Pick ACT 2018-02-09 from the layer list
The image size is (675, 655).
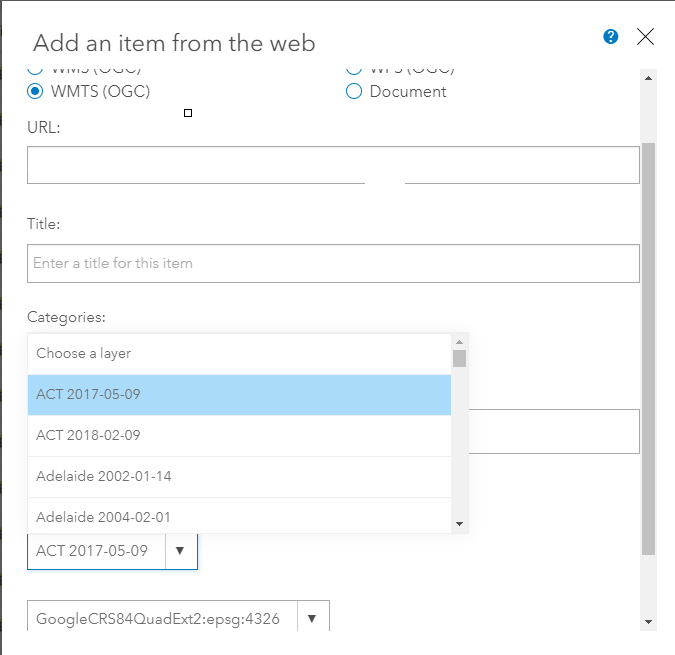click(239, 436)
